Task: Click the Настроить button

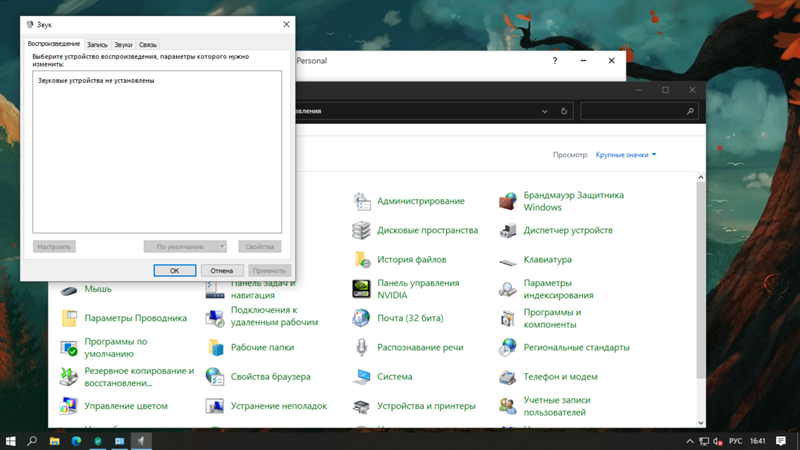Action: (x=54, y=246)
